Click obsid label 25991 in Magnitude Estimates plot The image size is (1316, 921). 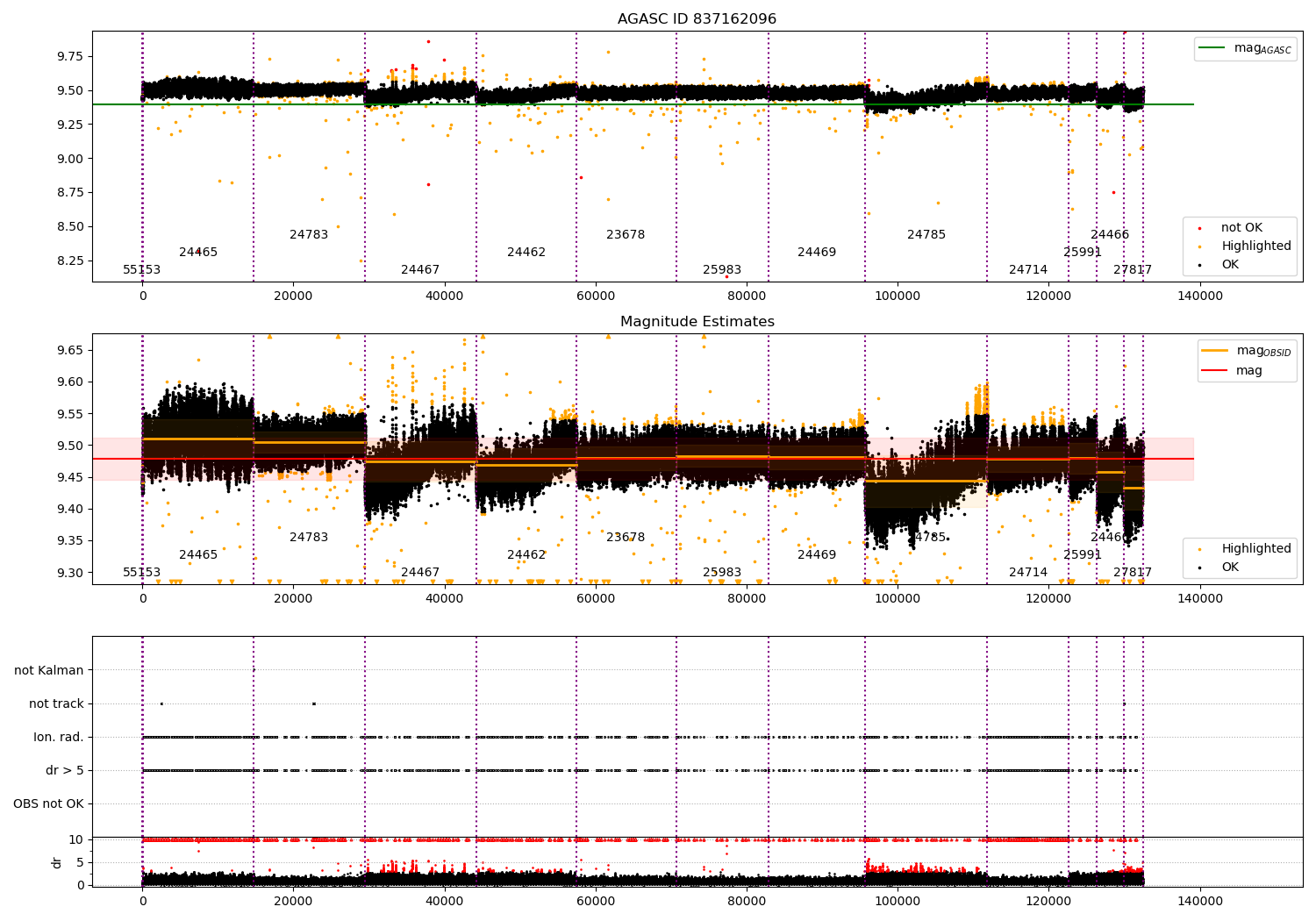(1083, 555)
